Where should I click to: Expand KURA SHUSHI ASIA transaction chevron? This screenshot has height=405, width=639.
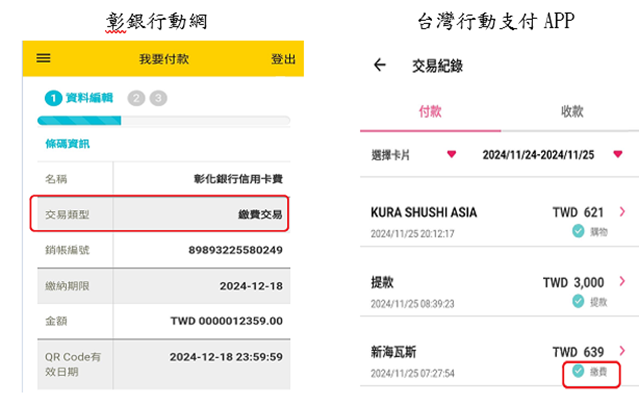[622, 212]
